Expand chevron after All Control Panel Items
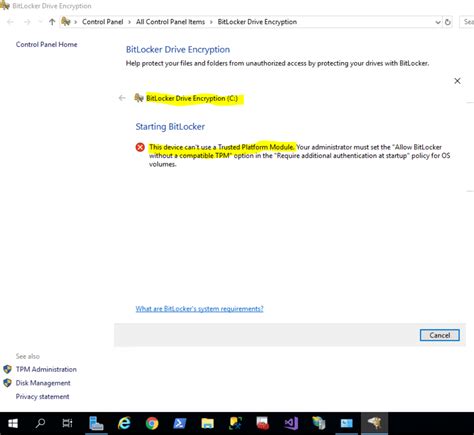The image size is (474, 435). tap(211, 22)
